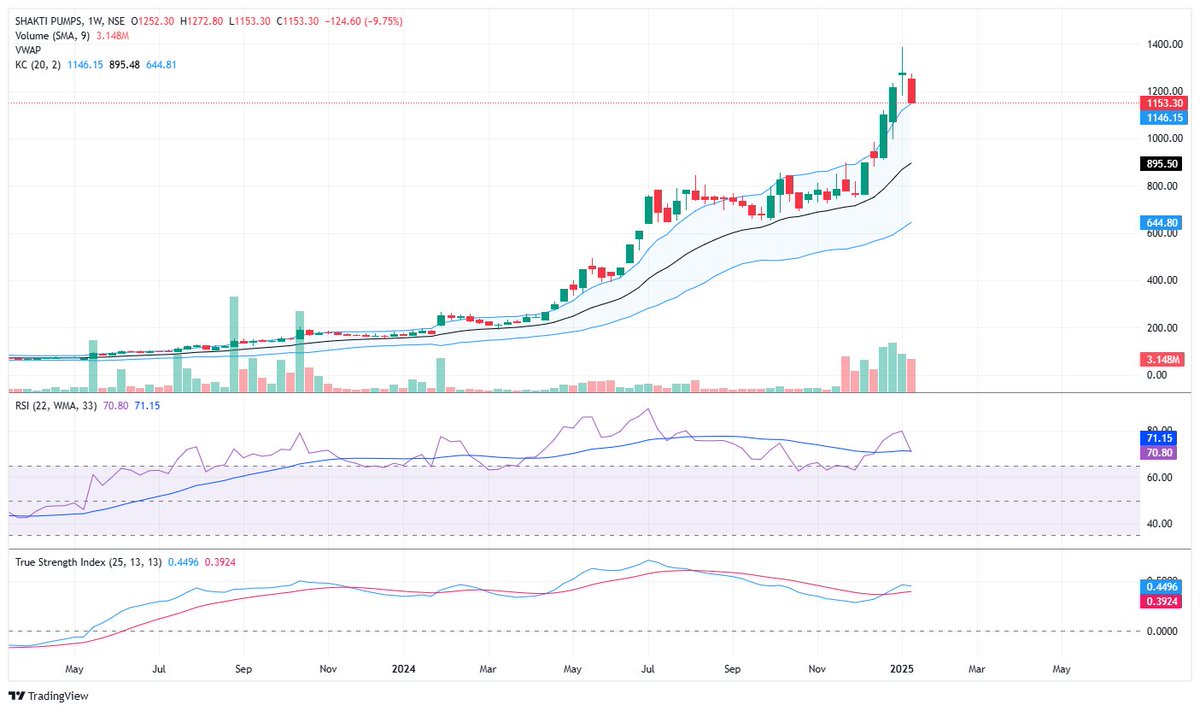Click the 40.00 RSI scale label
Viewport: 1200px width, 711px height.
click(1162, 524)
